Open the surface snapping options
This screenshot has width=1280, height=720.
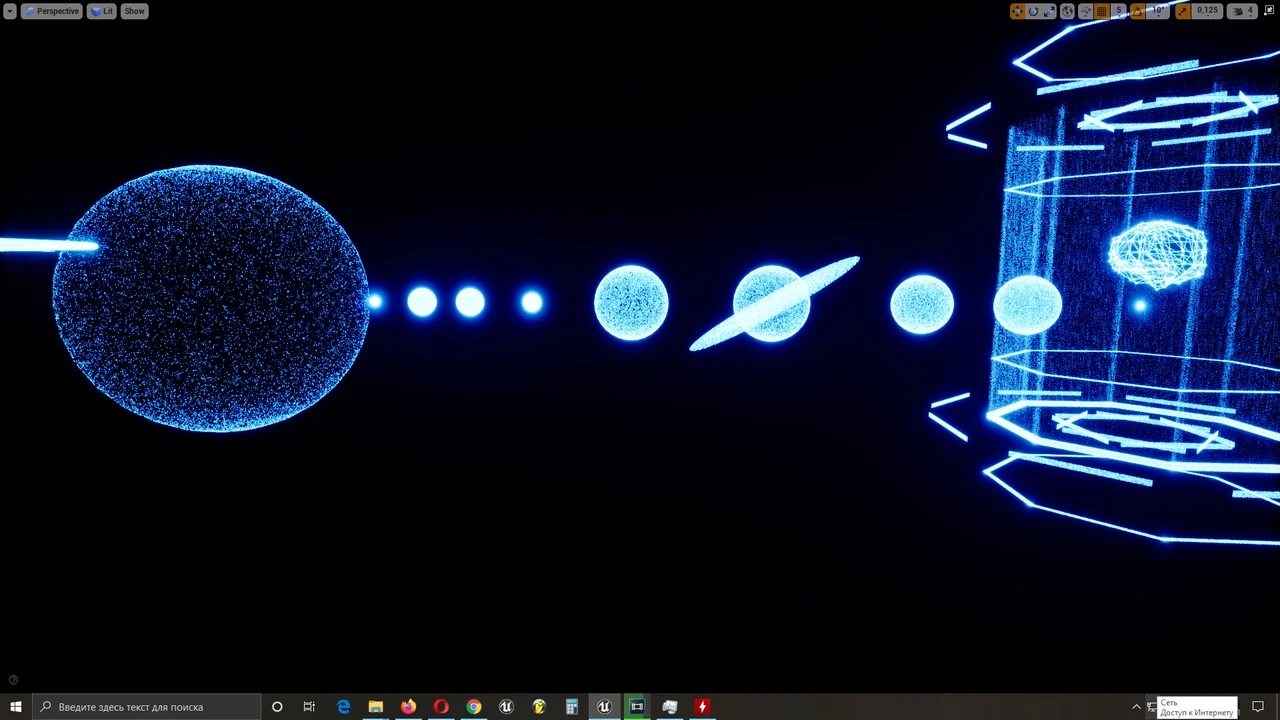[x=1085, y=11]
